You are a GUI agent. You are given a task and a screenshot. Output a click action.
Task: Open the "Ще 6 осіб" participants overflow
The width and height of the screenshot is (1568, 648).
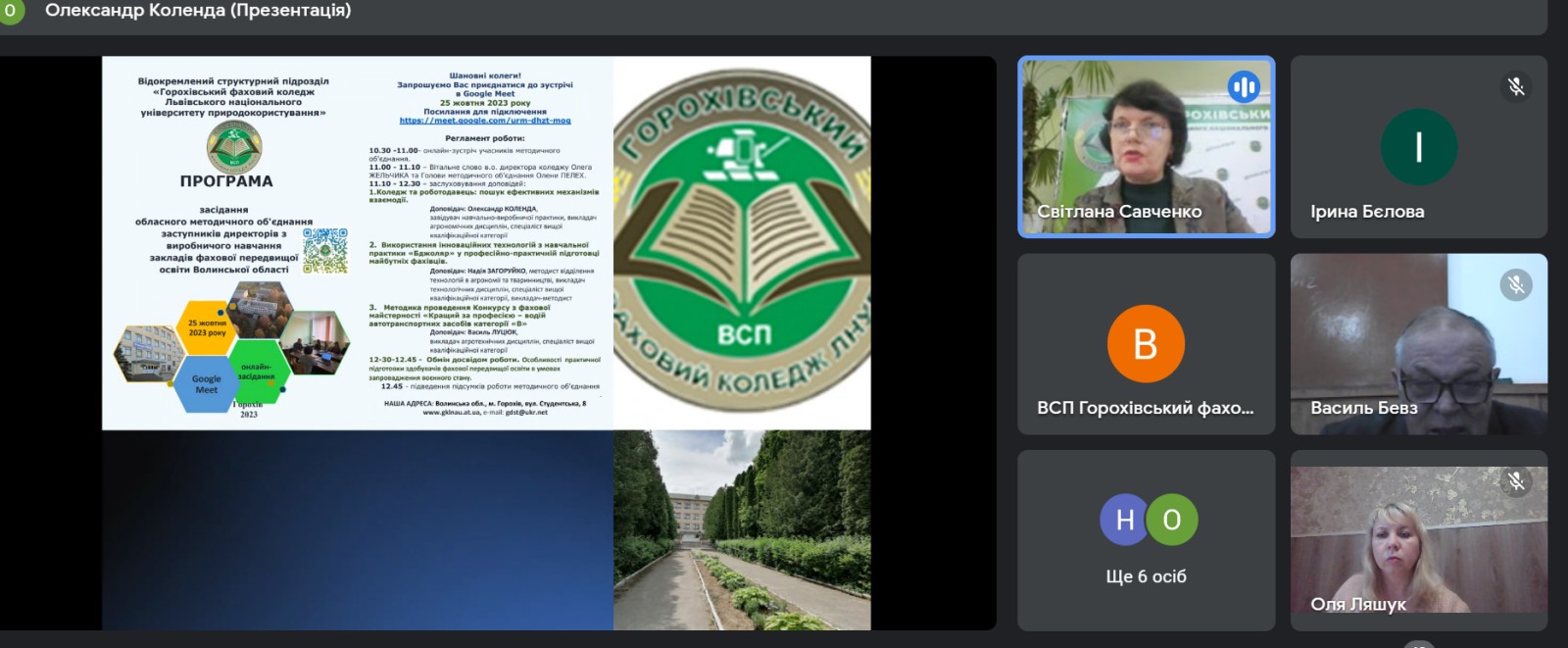pos(1146,576)
